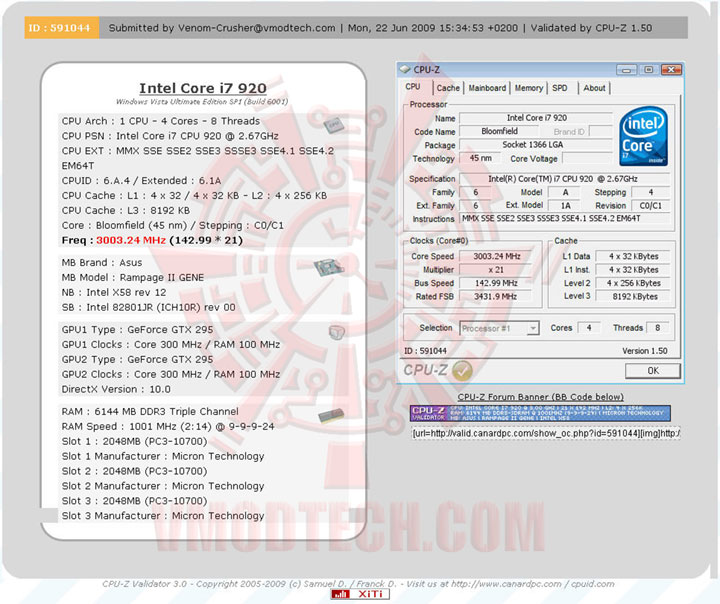The width and height of the screenshot is (720, 604).
Task: Click the Windows Vista Ultimate Edition subtitle
Action: [202, 102]
